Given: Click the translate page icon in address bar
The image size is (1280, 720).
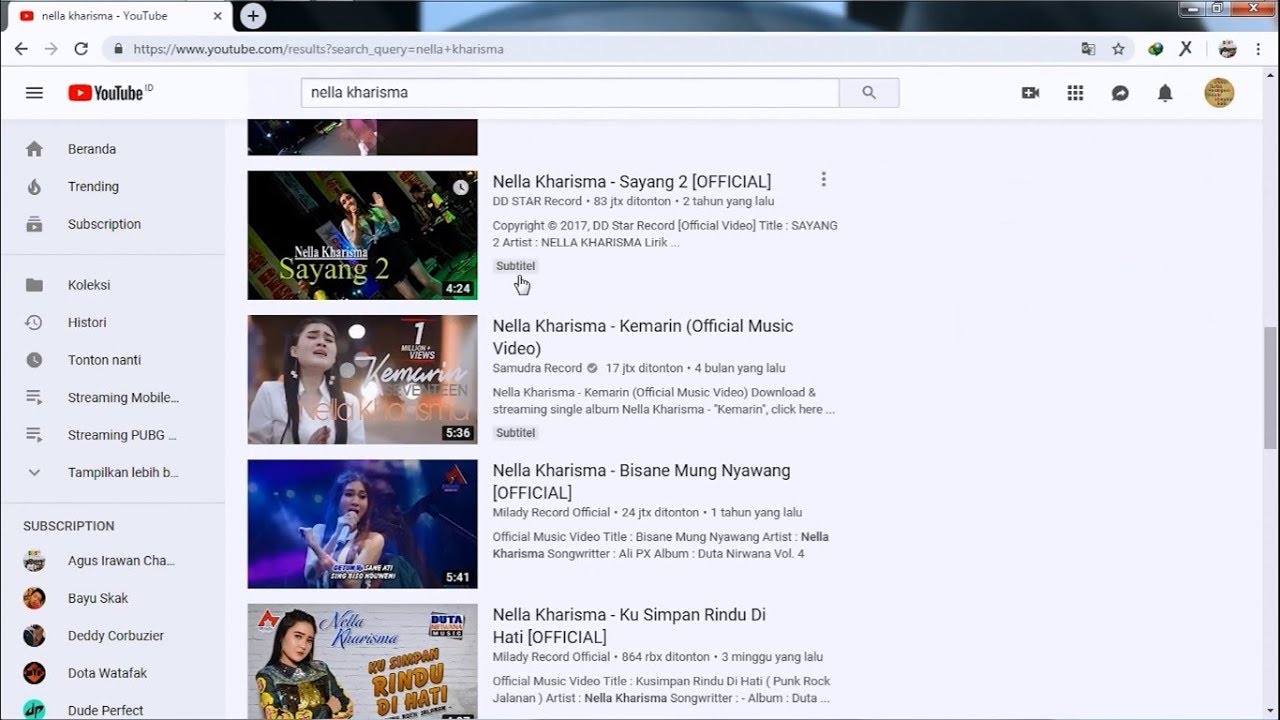Looking at the screenshot, I should click(1088, 49).
